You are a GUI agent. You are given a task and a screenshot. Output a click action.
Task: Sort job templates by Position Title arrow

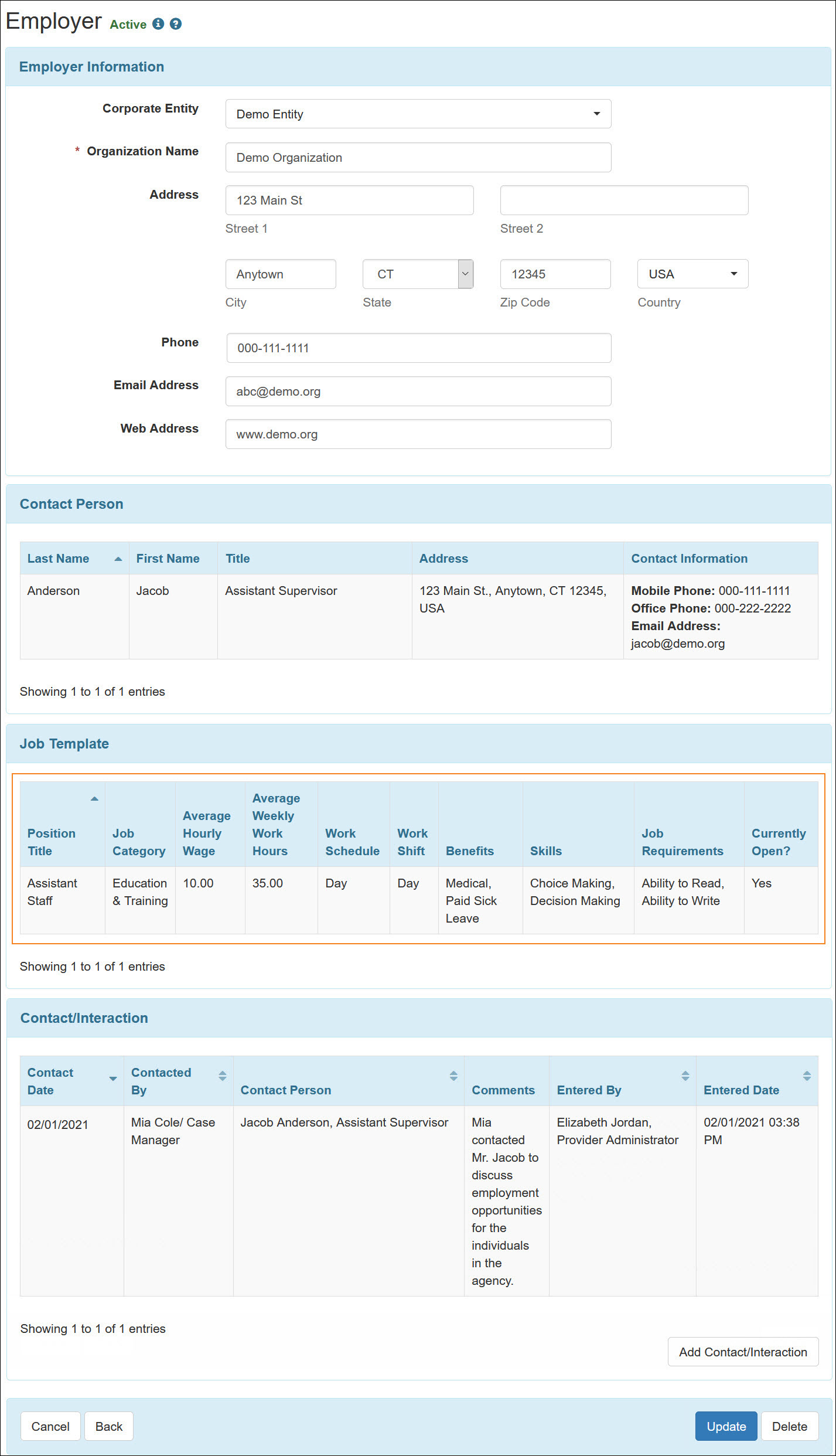click(94, 799)
